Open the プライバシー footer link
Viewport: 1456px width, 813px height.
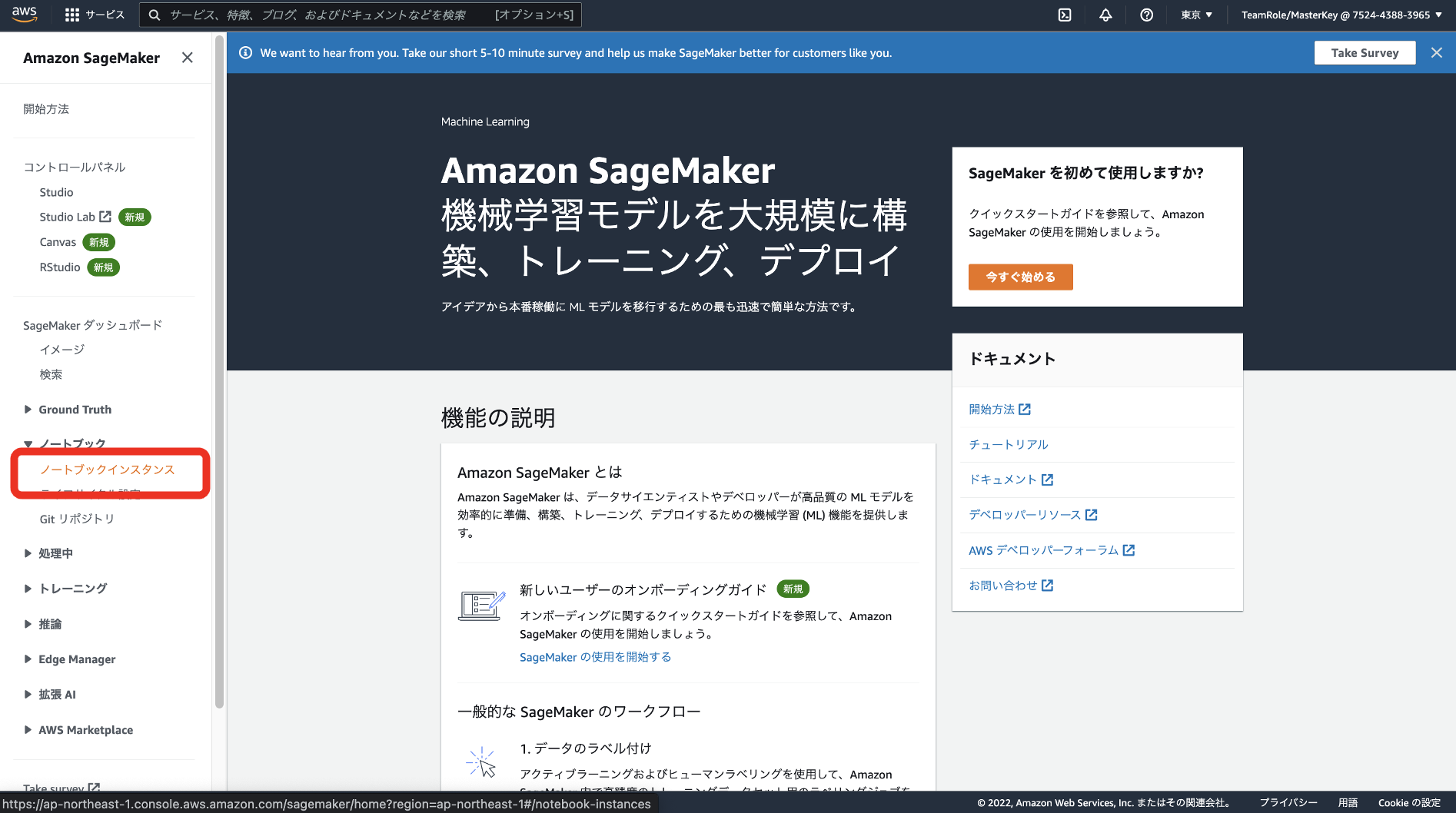(1288, 802)
